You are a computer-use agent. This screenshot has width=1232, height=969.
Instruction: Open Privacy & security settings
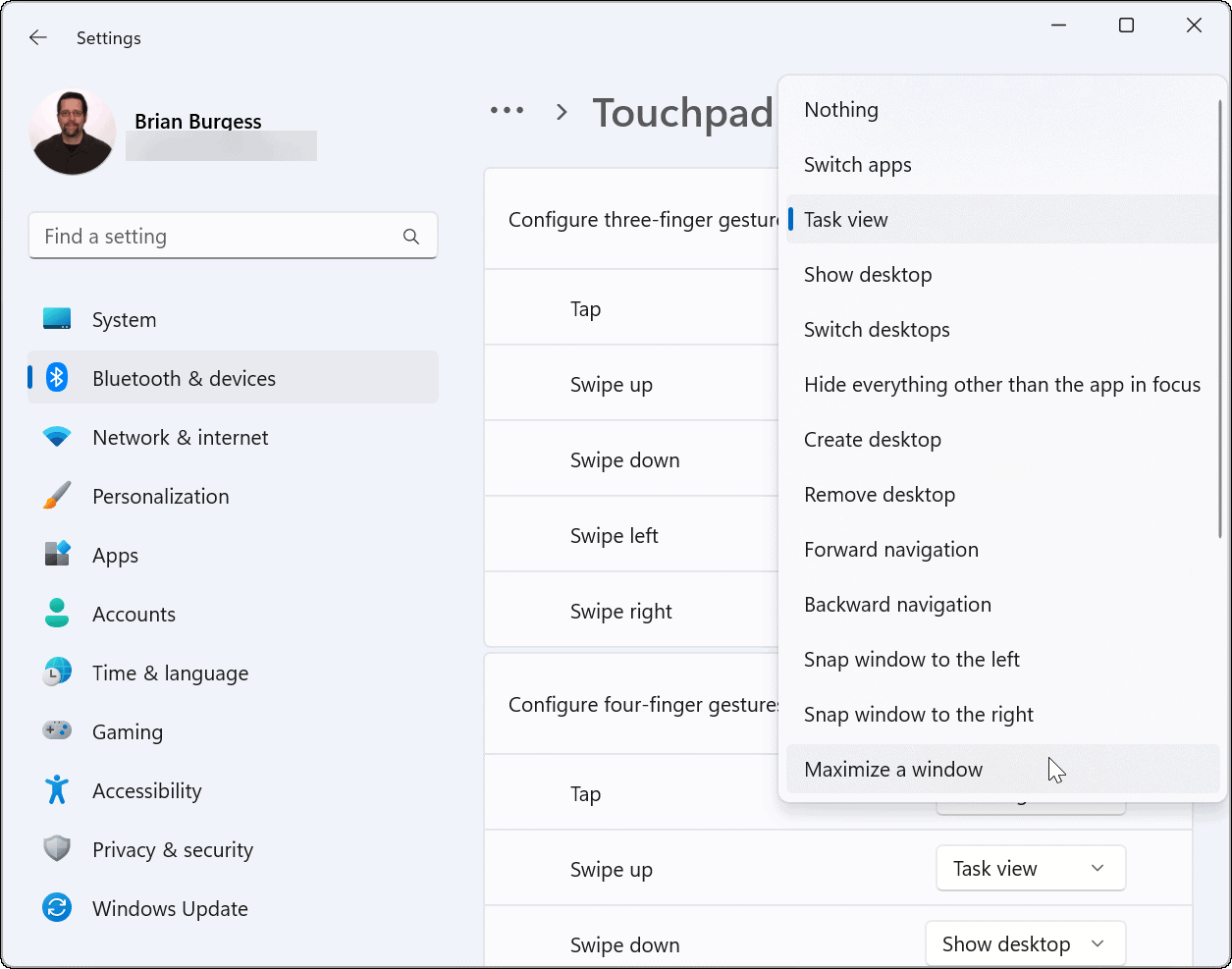pyautogui.click(x=57, y=849)
